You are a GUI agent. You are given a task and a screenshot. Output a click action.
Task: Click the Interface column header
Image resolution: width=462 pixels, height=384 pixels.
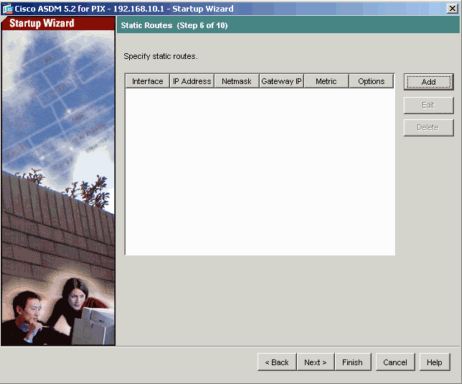pyautogui.click(x=147, y=81)
